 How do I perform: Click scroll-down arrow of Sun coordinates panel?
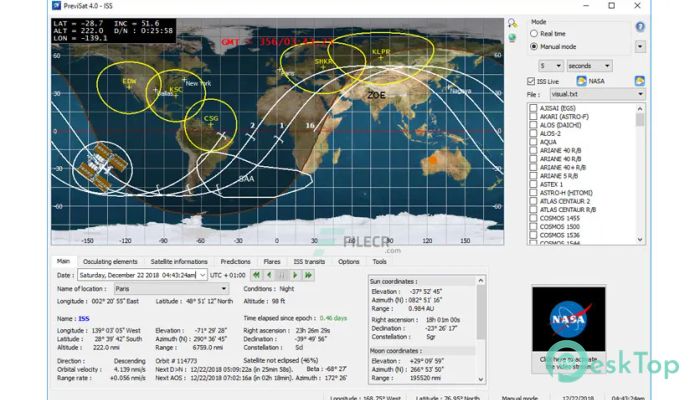pyautogui.click(x=481, y=379)
